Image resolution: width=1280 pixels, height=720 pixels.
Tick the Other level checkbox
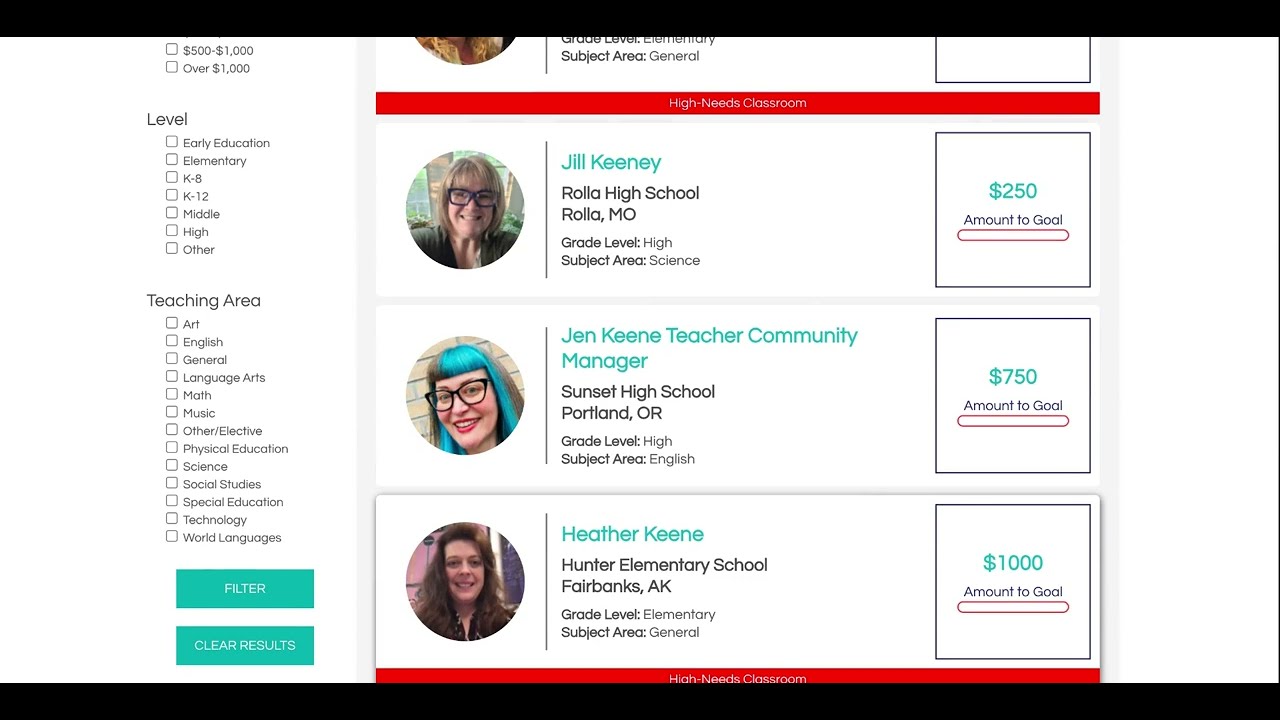(172, 248)
